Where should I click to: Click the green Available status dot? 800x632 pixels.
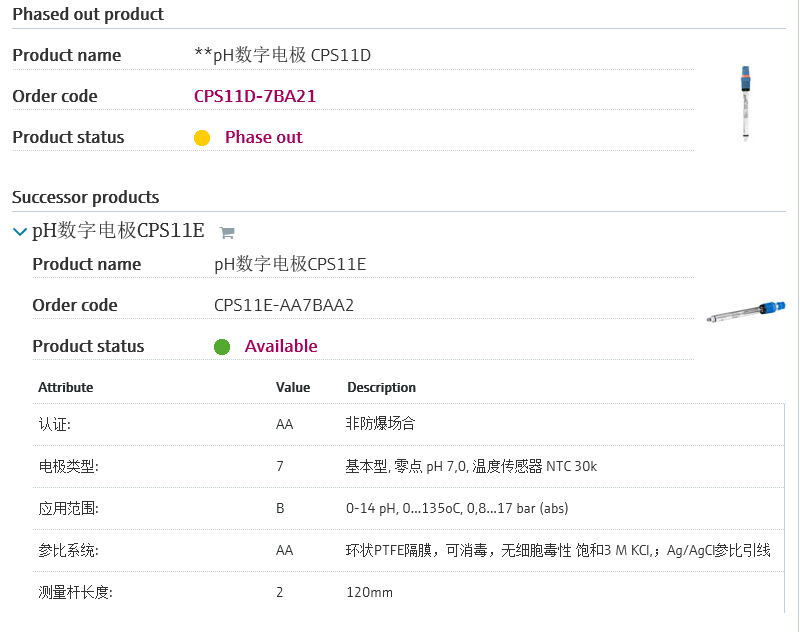pos(222,347)
